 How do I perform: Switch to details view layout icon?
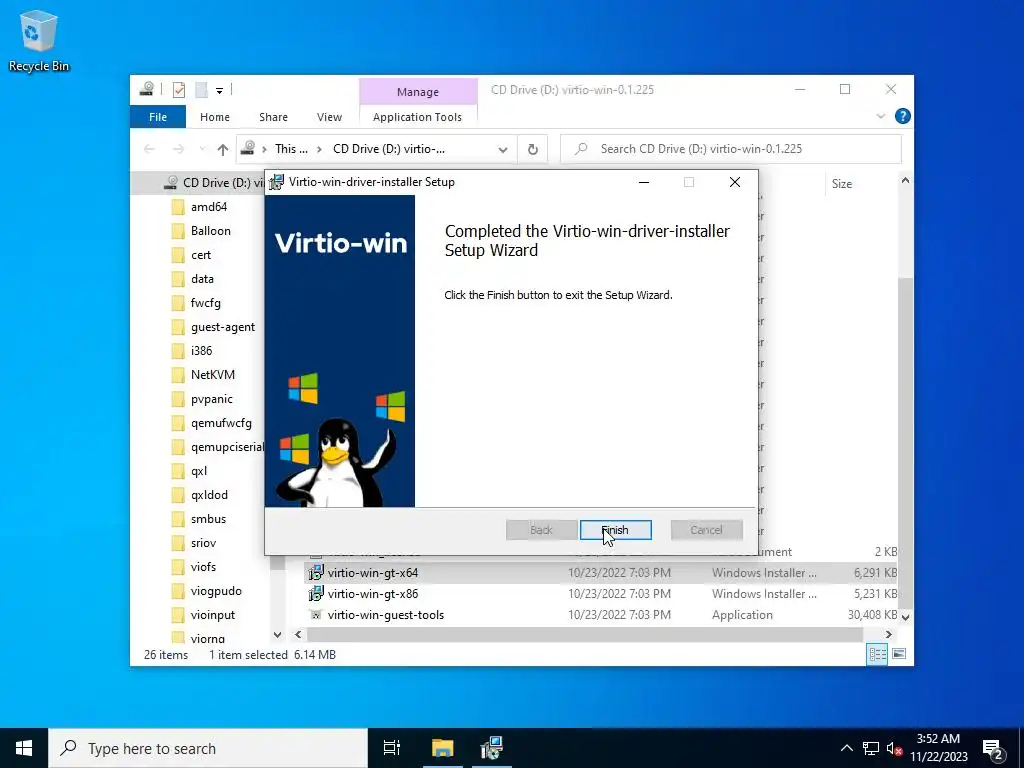pos(877,654)
